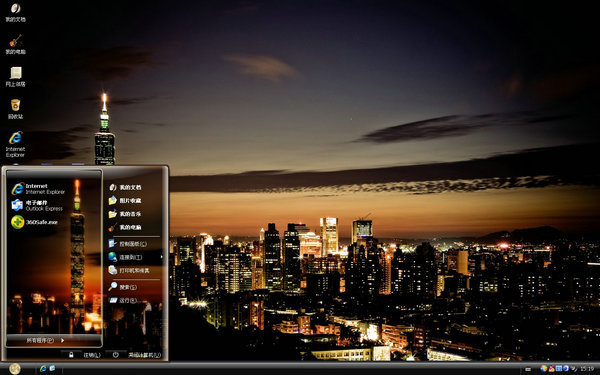The image size is (600, 375).
Task: Open Control Panel from Start menu
Action: pos(128,244)
